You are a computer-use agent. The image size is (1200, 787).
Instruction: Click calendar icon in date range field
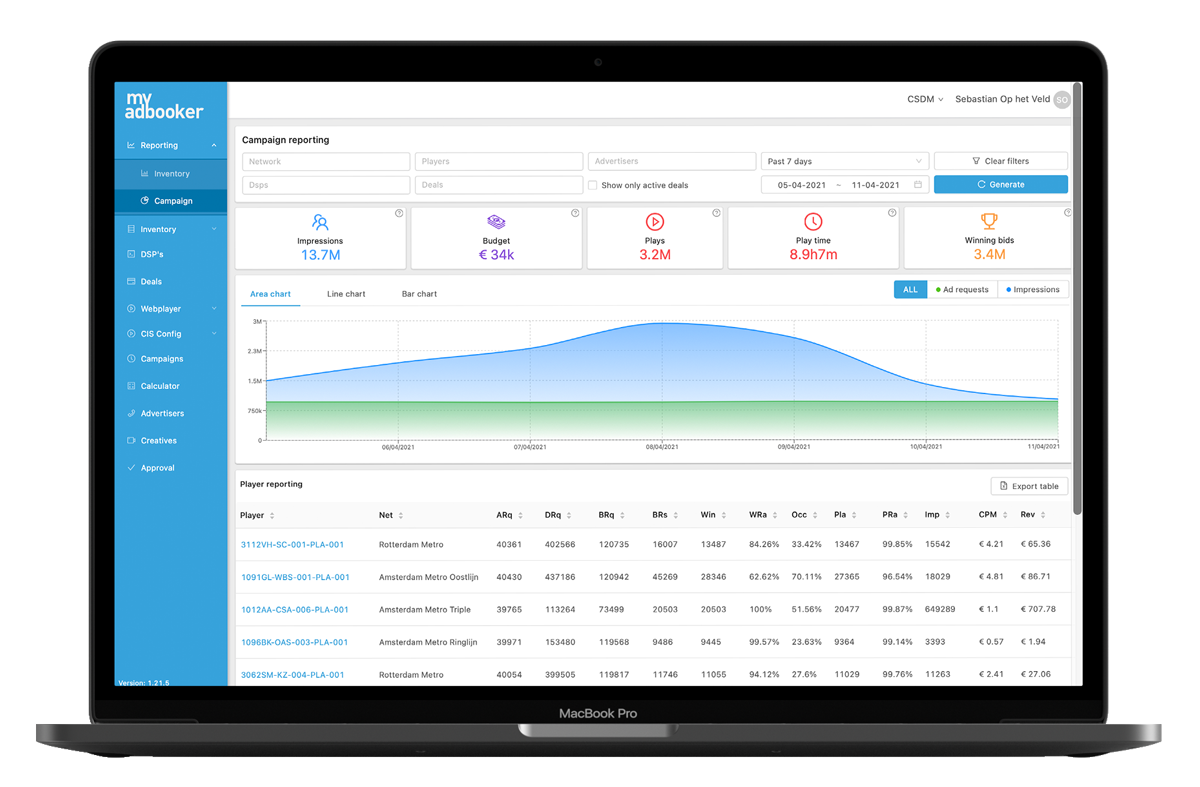[x=918, y=185]
